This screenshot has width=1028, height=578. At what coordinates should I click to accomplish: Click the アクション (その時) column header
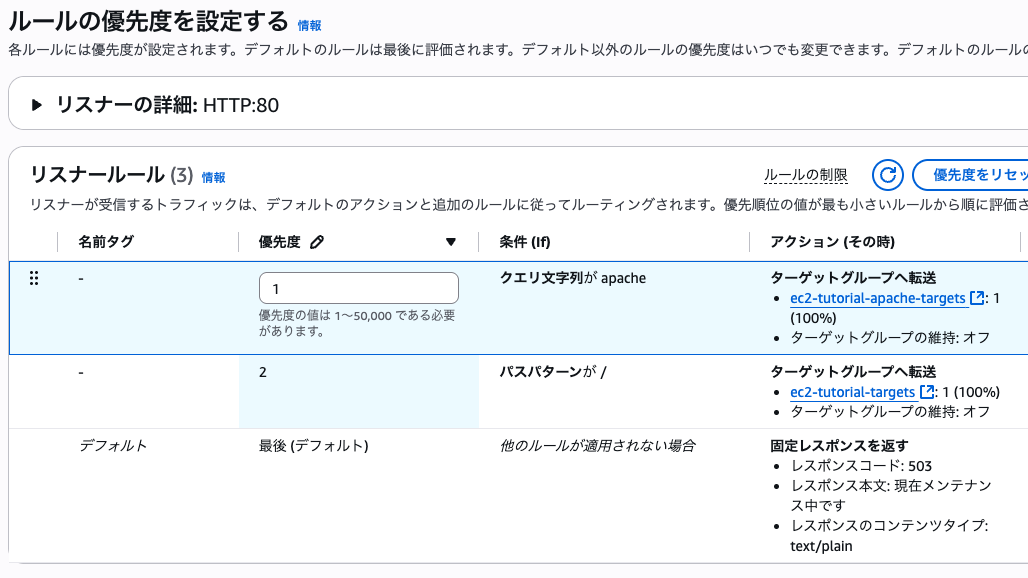[x=832, y=242]
